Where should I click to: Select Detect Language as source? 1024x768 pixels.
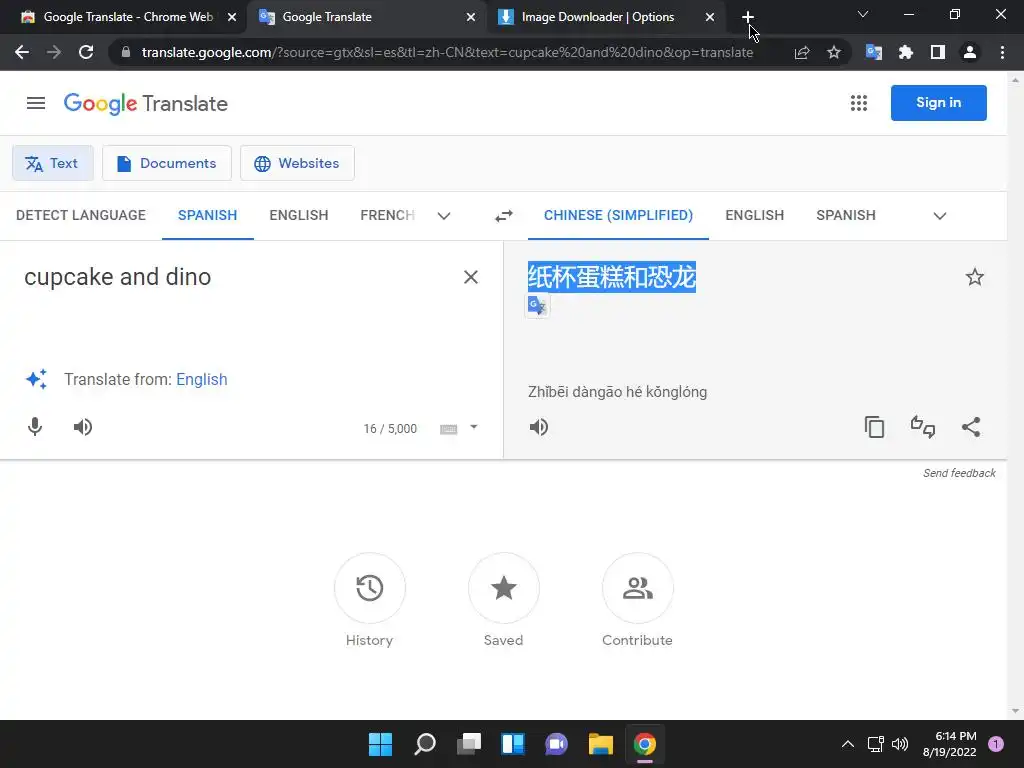(x=81, y=216)
